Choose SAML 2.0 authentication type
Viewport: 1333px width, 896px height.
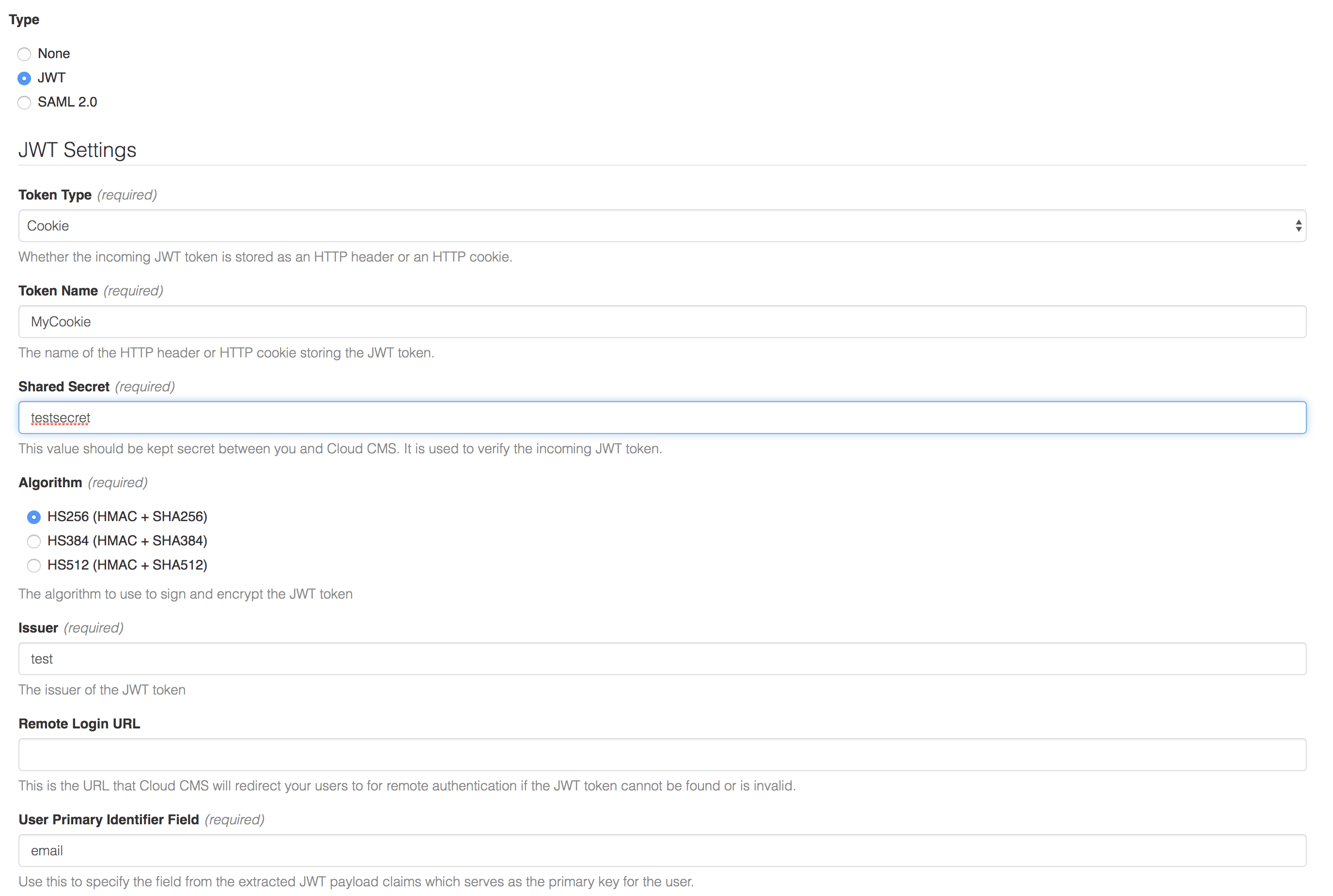pyautogui.click(x=24, y=103)
